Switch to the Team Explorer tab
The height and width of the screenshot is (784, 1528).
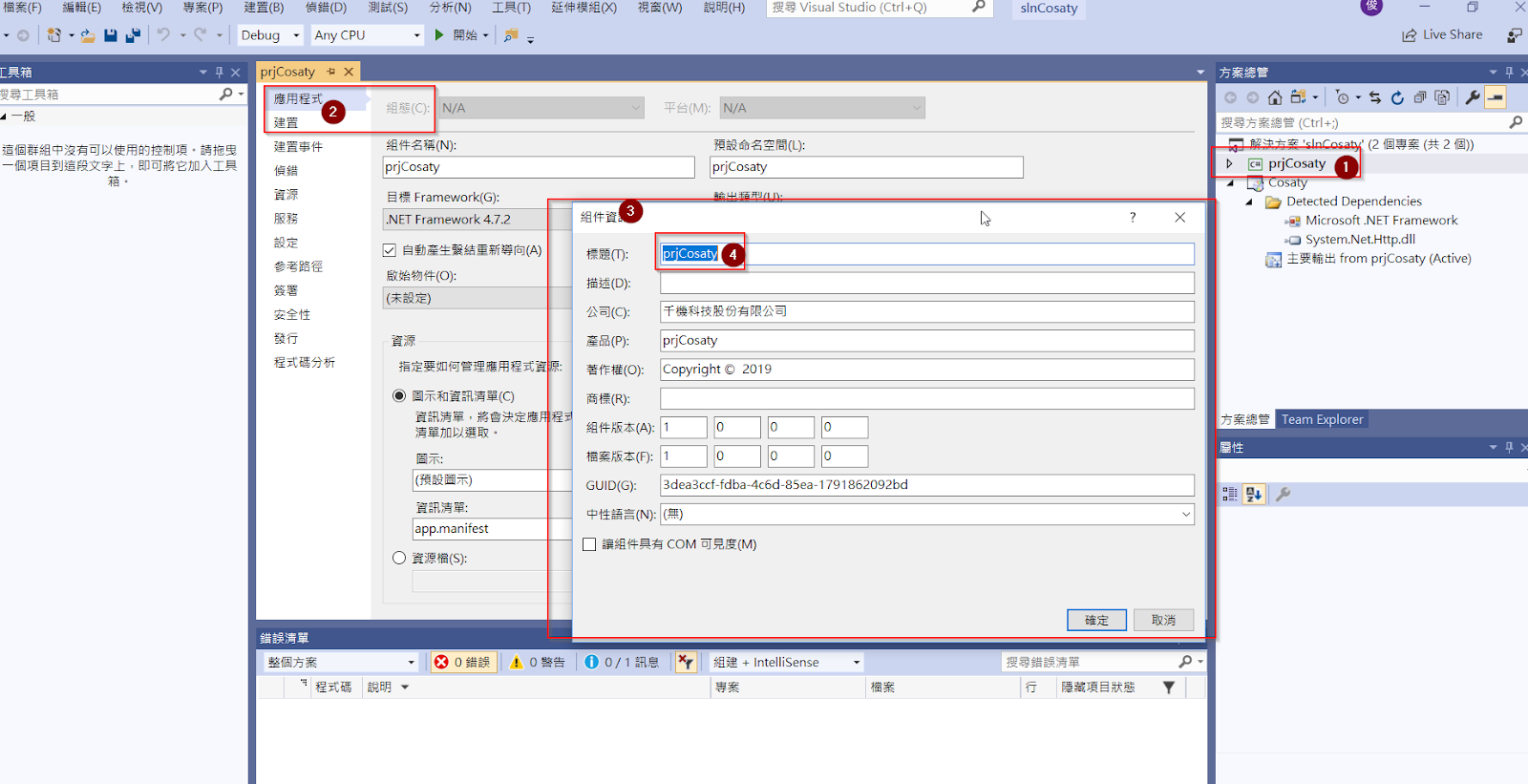click(1323, 419)
